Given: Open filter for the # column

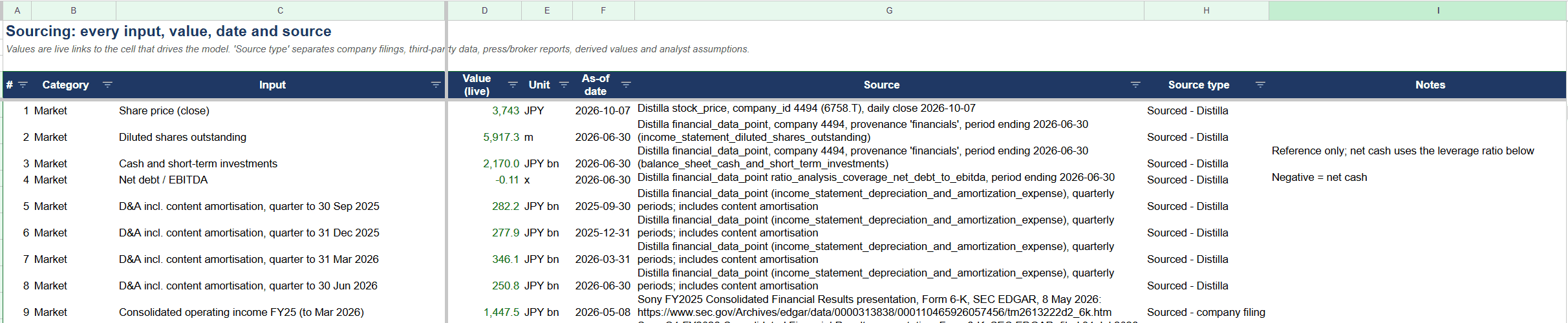Looking at the screenshot, I should tap(23, 85).
